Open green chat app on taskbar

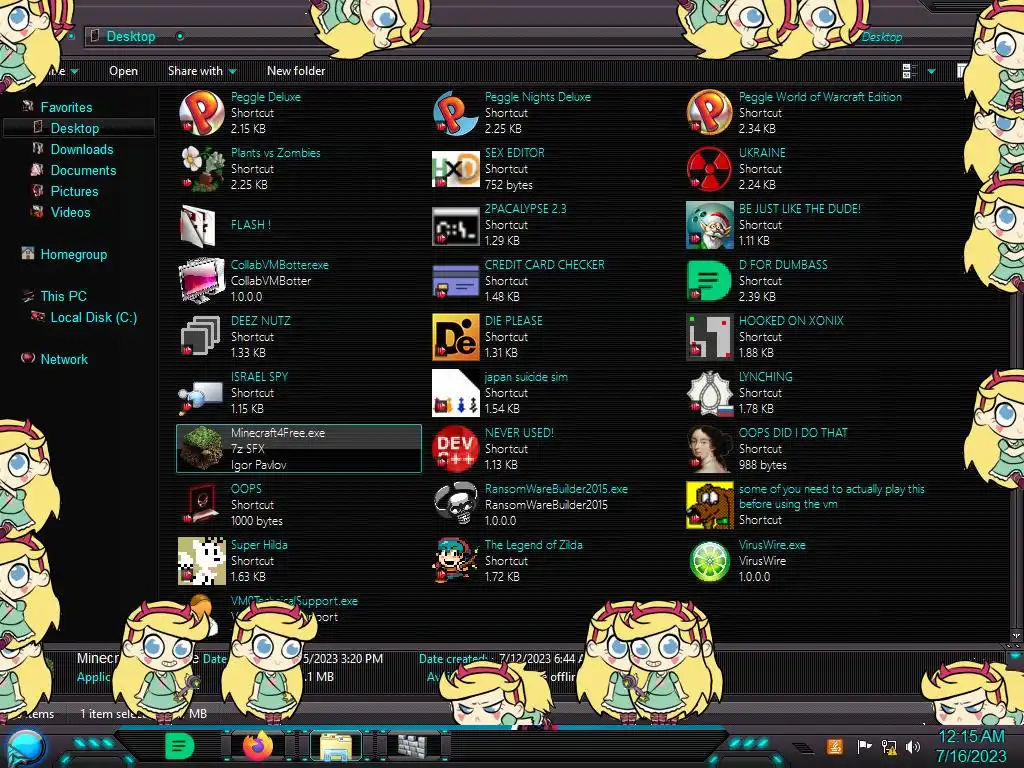click(x=180, y=746)
